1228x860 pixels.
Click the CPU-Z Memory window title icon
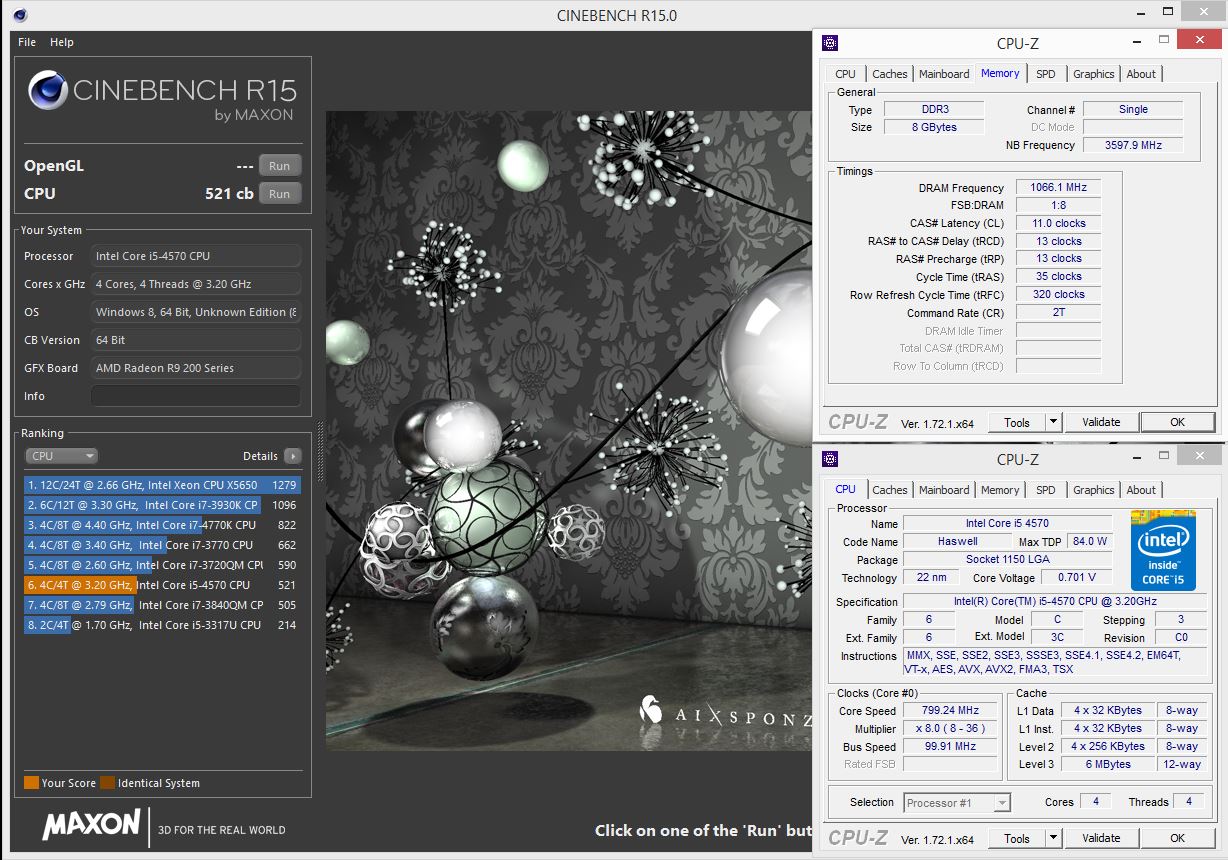[x=830, y=43]
